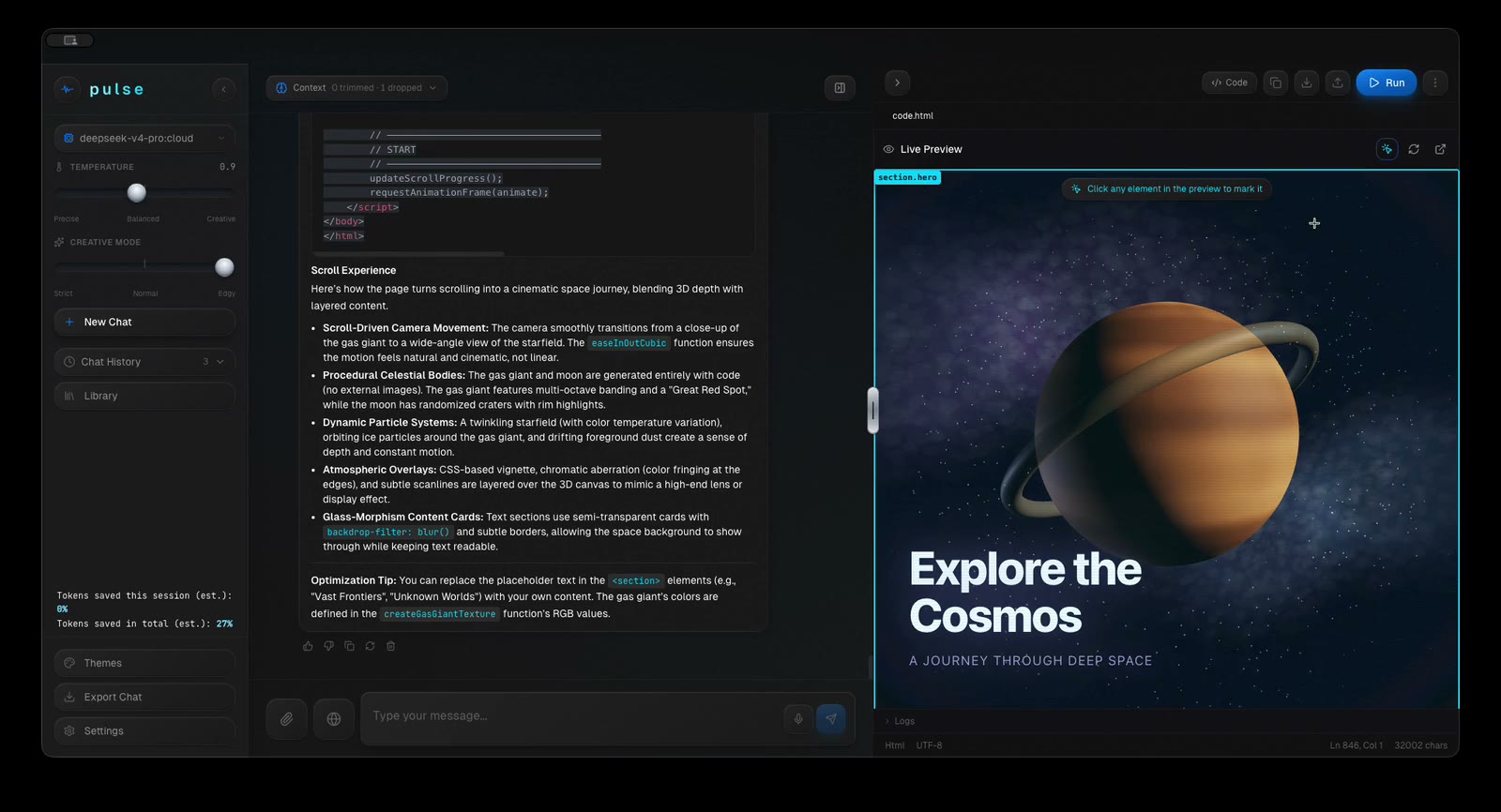
Task: Click the easeInOutCubic code tag
Action: tap(629, 343)
